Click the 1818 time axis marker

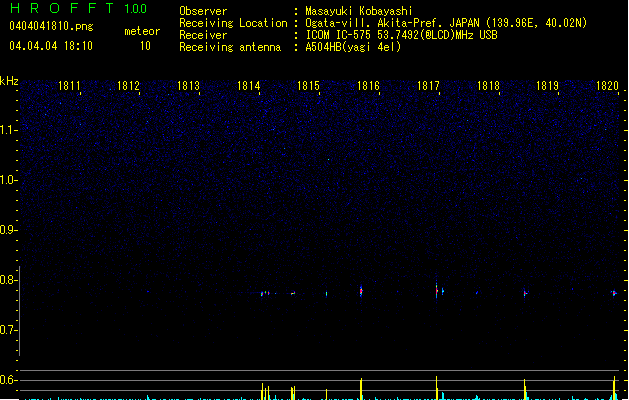tap(488, 86)
